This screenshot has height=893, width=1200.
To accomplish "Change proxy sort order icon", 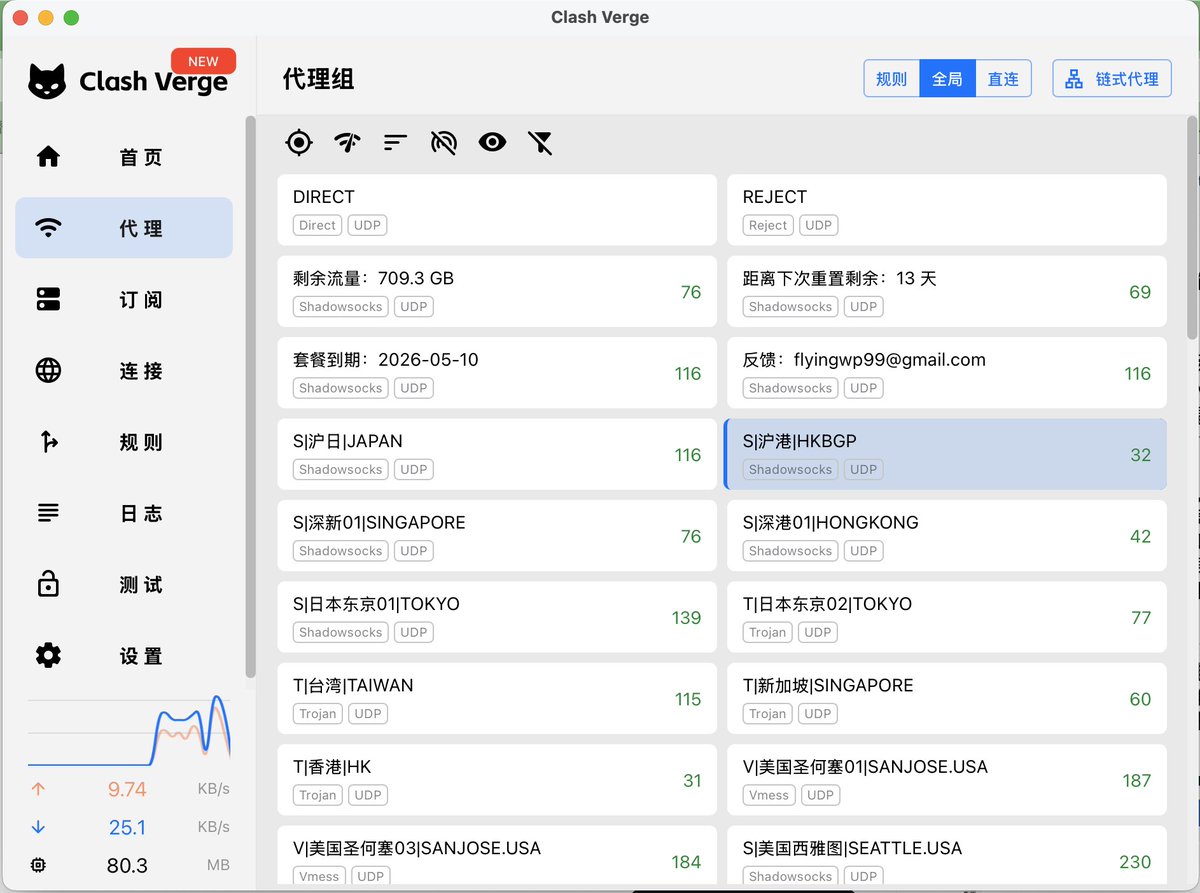I will 395,142.
